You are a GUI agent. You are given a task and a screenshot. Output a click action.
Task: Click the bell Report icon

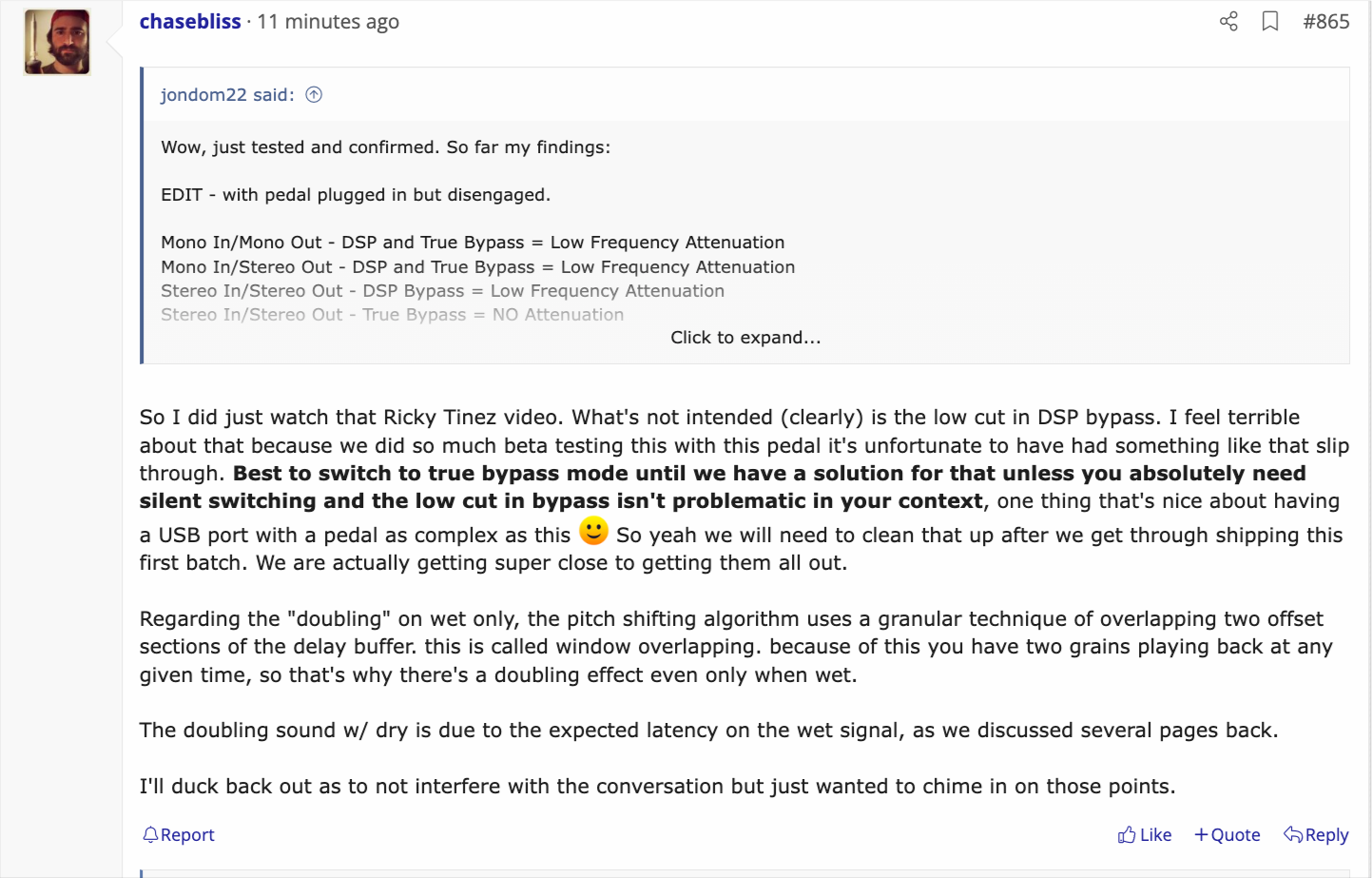point(150,834)
